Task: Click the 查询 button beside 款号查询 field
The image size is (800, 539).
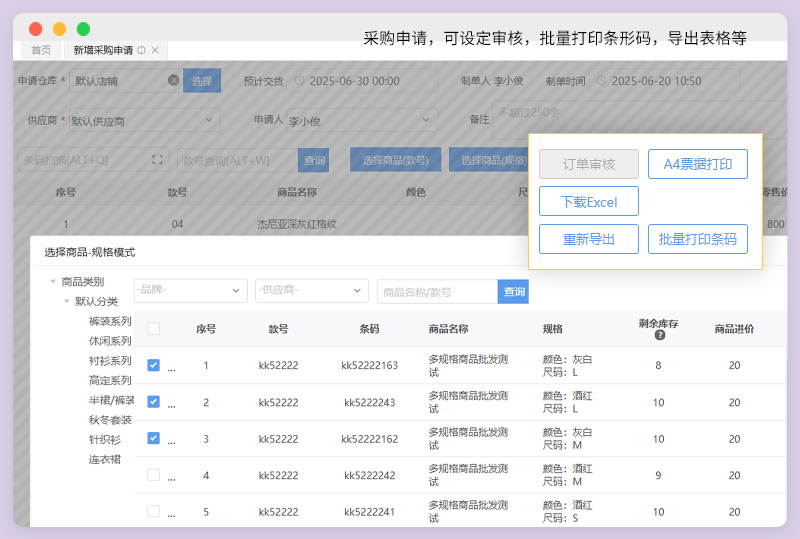Action: pyautogui.click(x=314, y=160)
